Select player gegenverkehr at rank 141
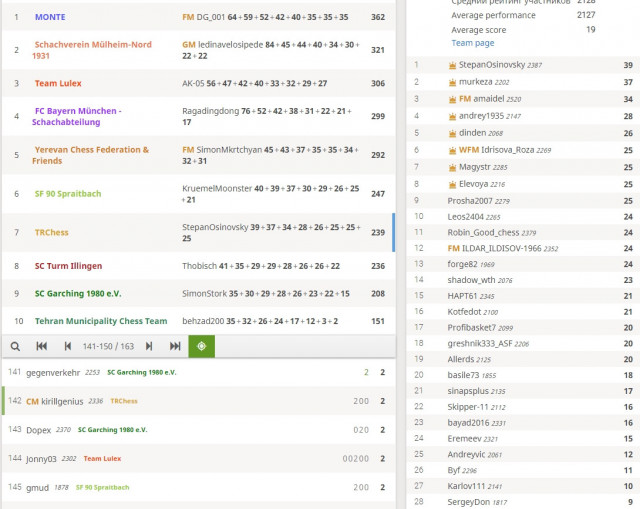This screenshot has width=640, height=509. pyautogui.click(x=53, y=373)
